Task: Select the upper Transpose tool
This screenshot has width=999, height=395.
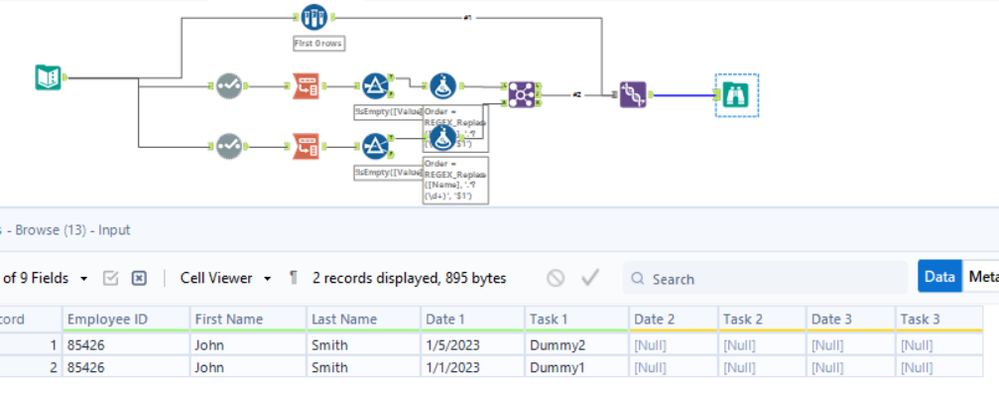Action: pos(305,86)
